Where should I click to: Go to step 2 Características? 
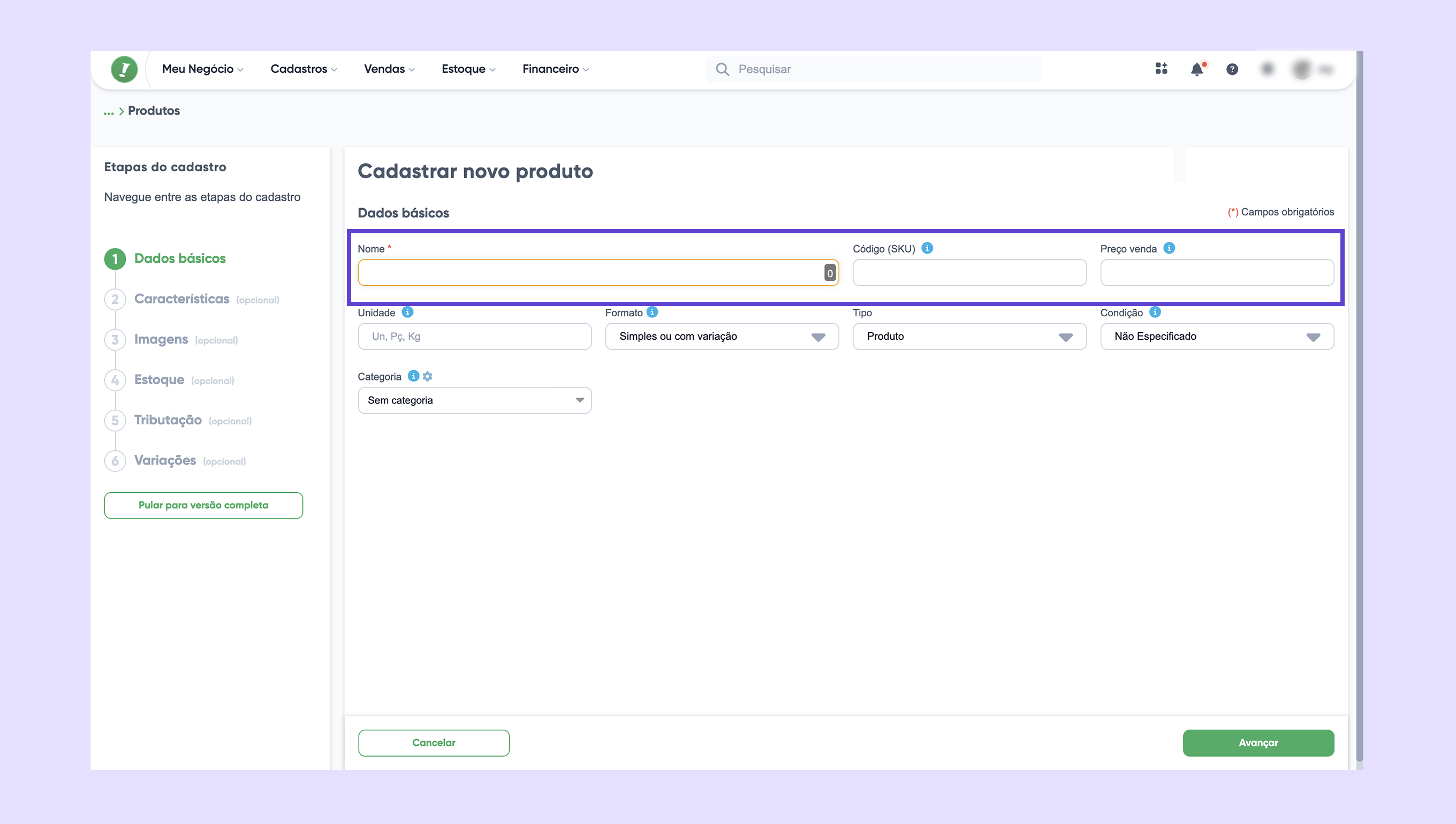[x=181, y=299]
